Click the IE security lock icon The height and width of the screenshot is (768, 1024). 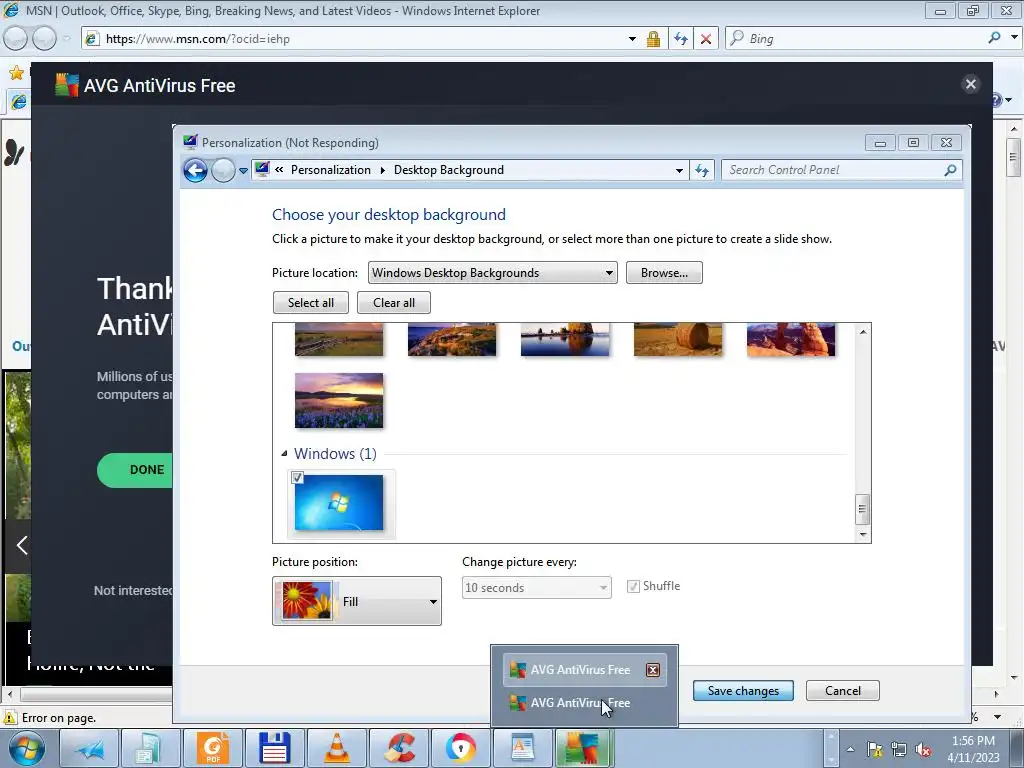pyautogui.click(x=653, y=39)
